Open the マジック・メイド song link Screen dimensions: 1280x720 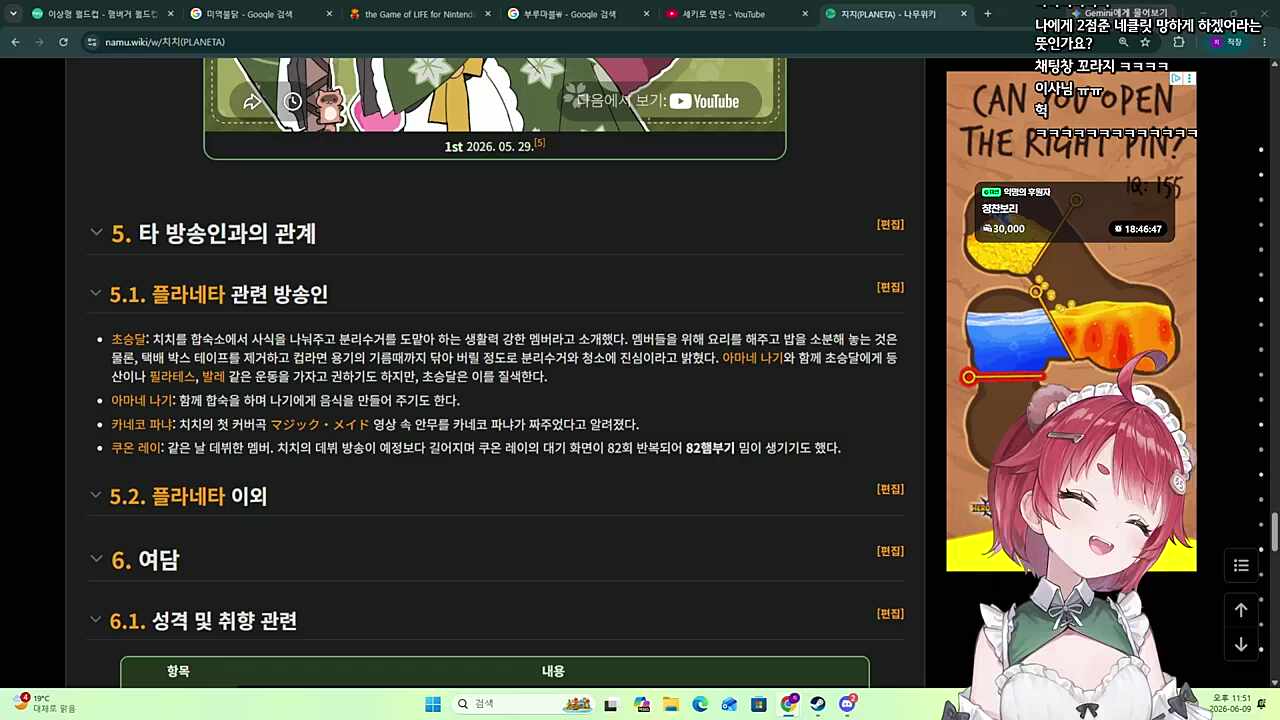pyautogui.click(x=320, y=425)
